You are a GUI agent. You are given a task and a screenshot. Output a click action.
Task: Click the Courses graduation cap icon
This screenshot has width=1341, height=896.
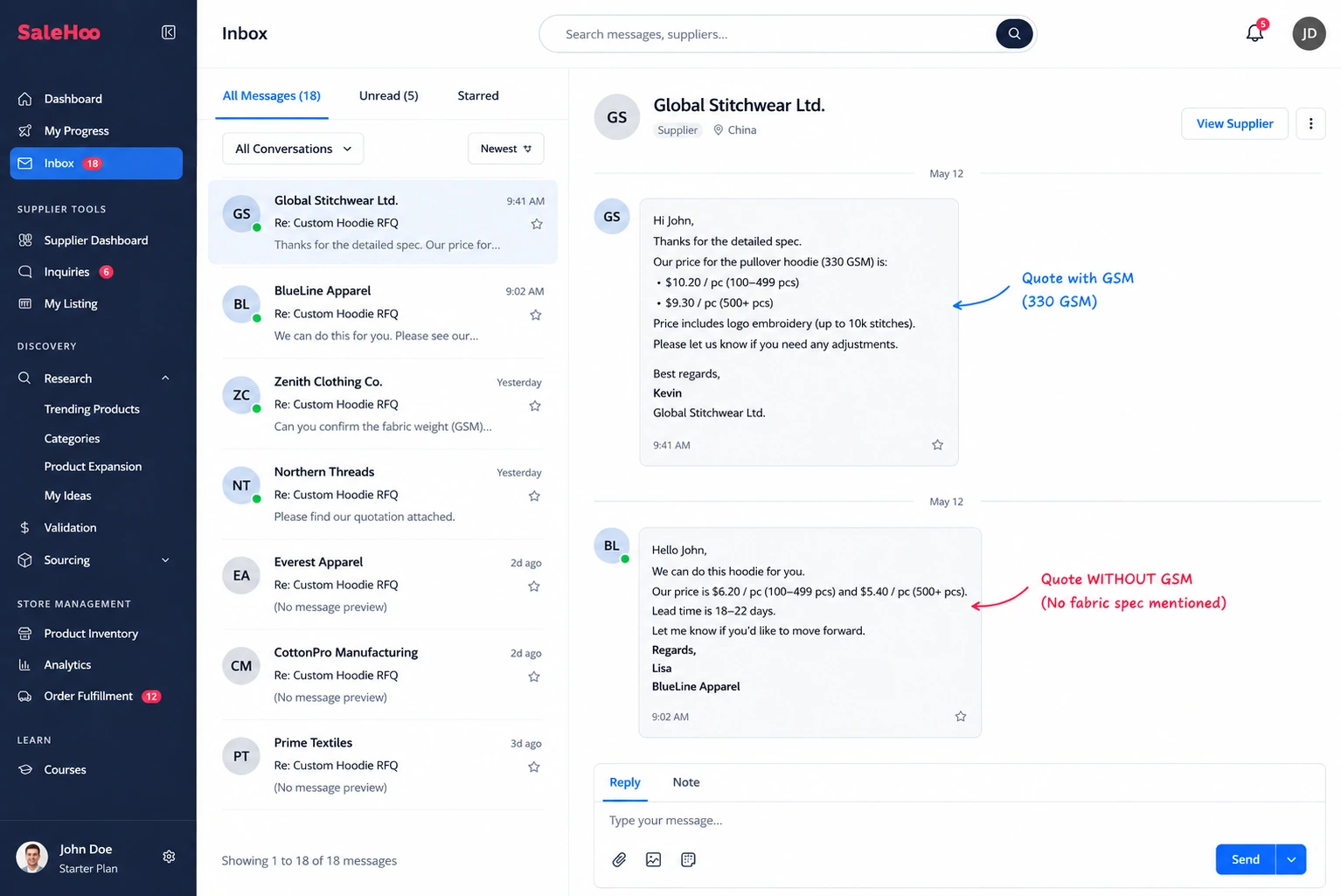click(x=25, y=769)
